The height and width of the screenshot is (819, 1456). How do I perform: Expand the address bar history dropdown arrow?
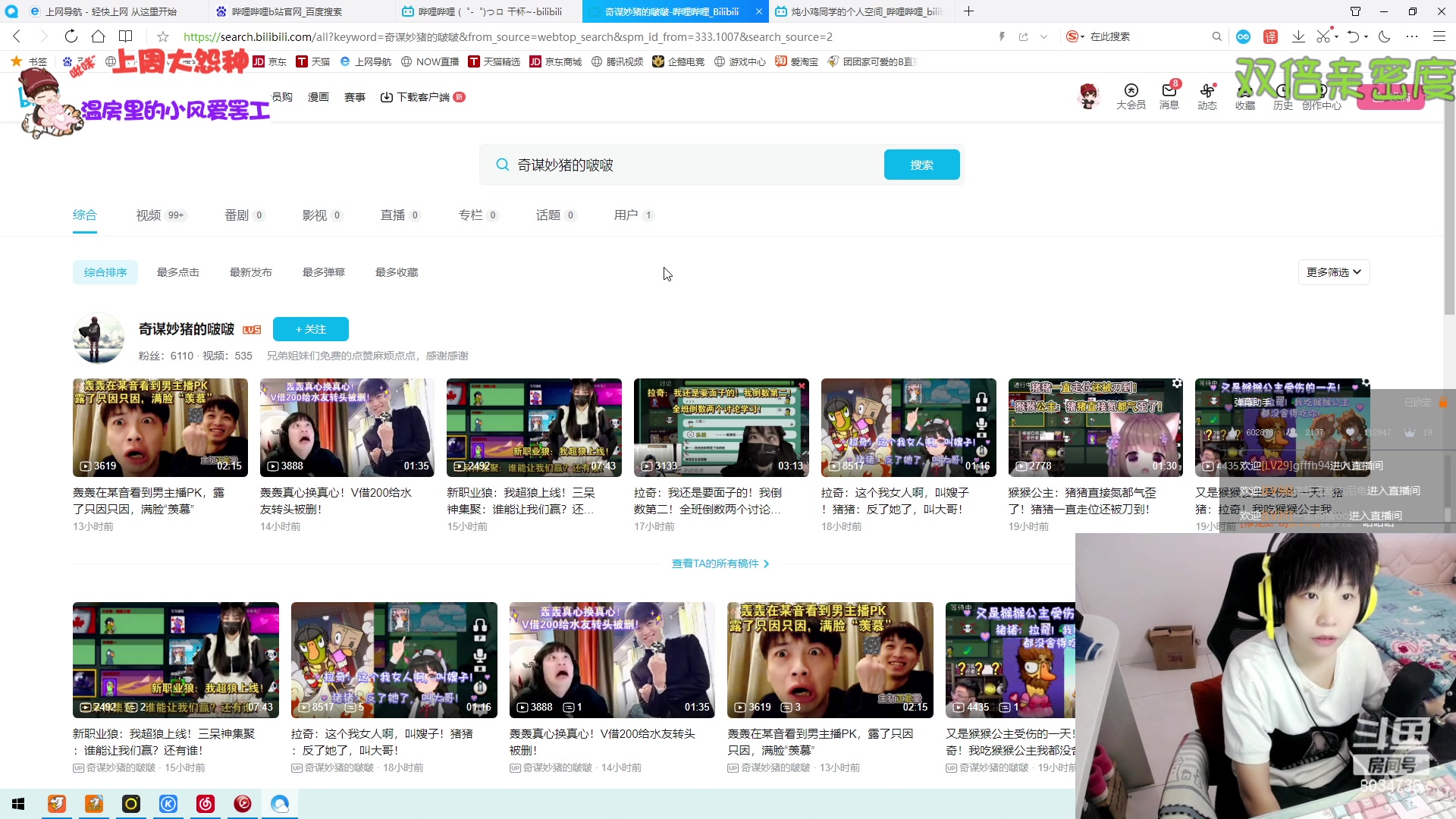point(1044,36)
